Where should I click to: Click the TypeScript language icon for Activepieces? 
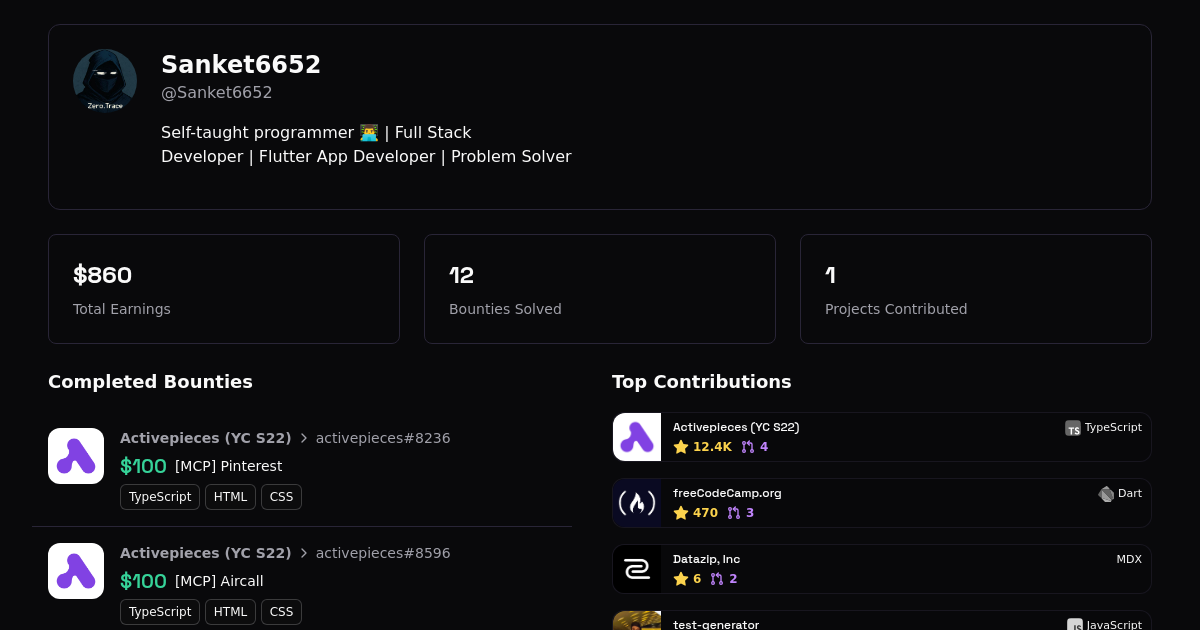click(x=1073, y=428)
